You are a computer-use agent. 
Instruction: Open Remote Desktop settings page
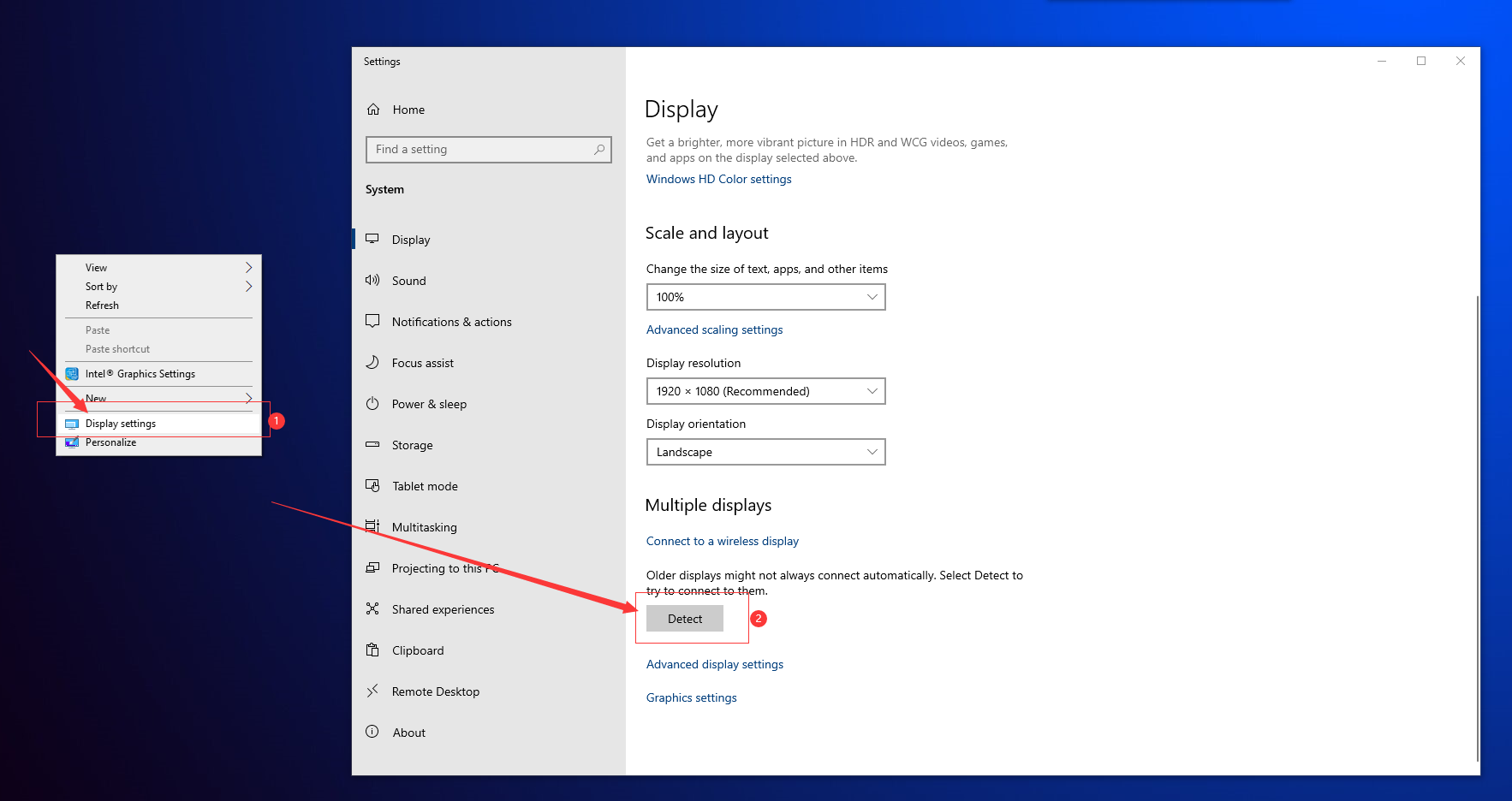tap(489, 691)
